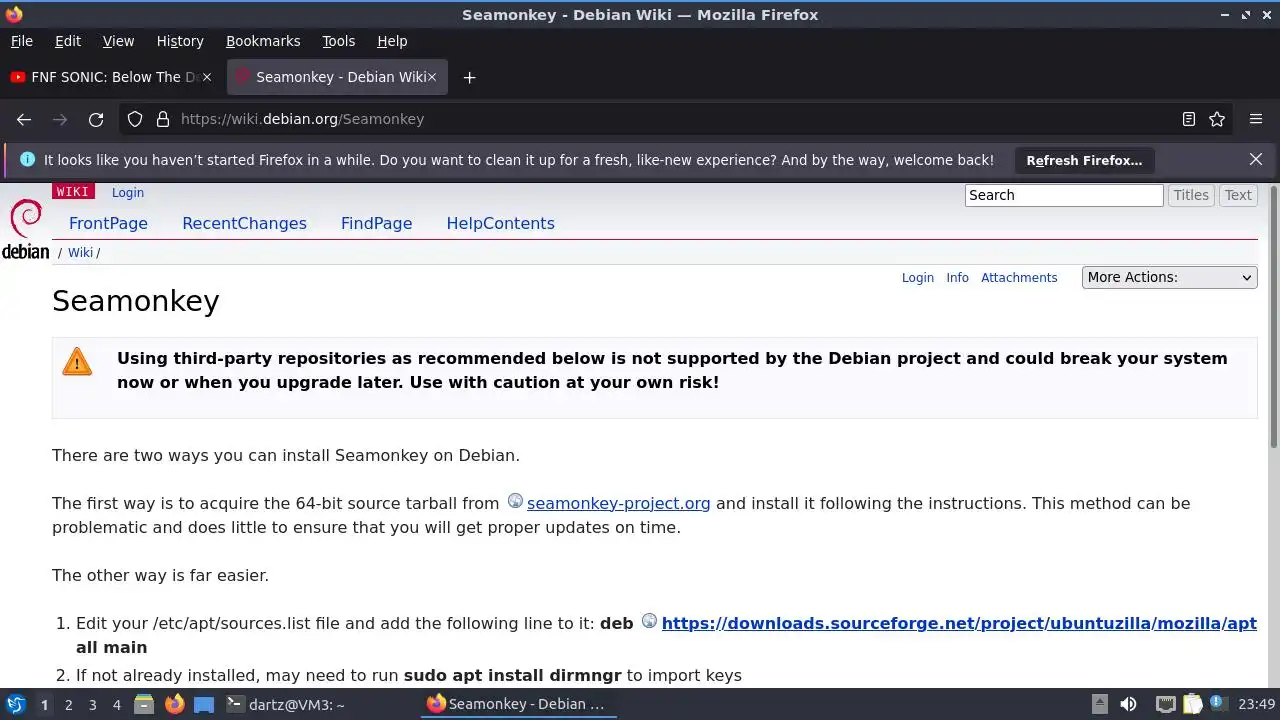Open the LXQt start menu icon
The height and width of the screenshot is (720, 1280).
tap(15, 704)
